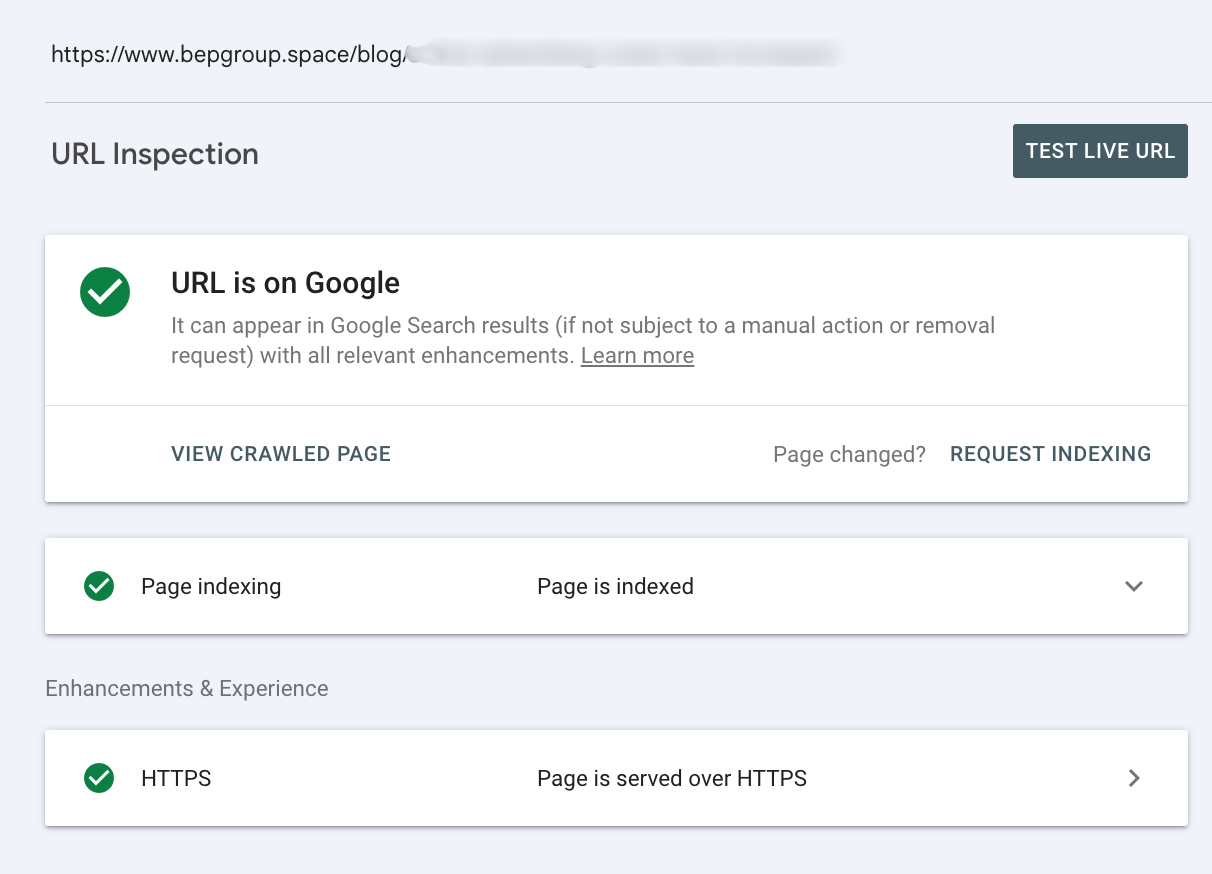This screenshot has width=1212, height=874.
Task: Select the Page is indexed status text
Action: click(x=615, y=586)
